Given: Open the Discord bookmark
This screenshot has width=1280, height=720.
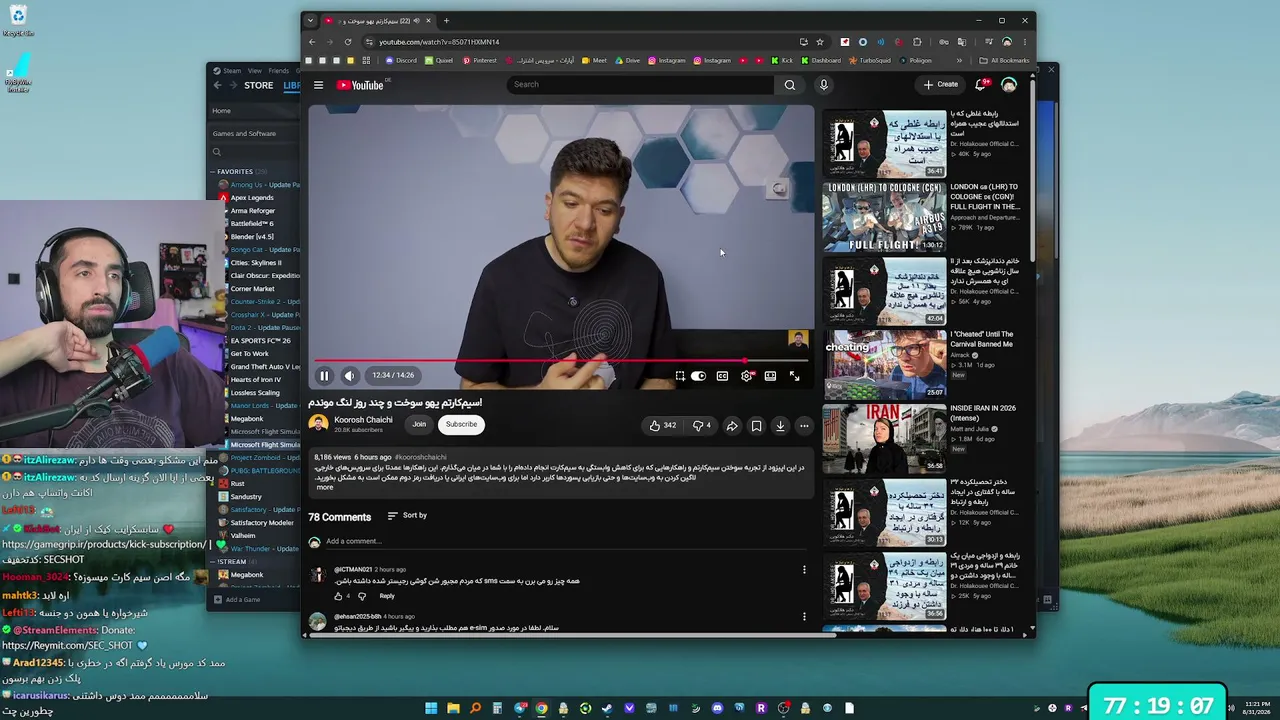Looking at the screenshot, I should pos(401,61).
